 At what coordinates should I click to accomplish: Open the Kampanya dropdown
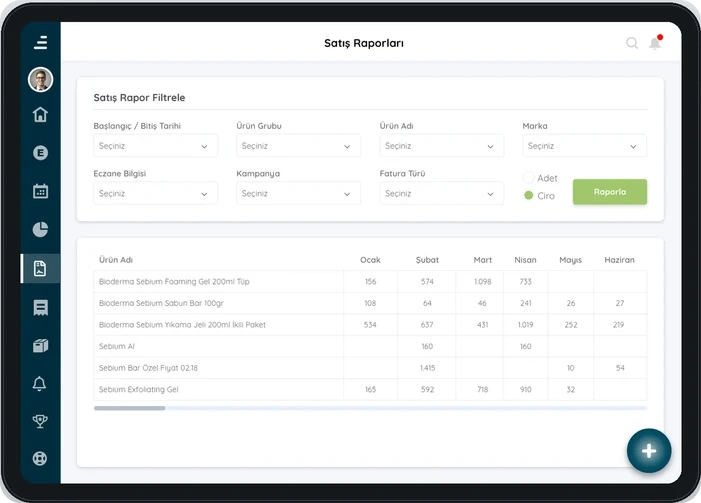[298, 193]
